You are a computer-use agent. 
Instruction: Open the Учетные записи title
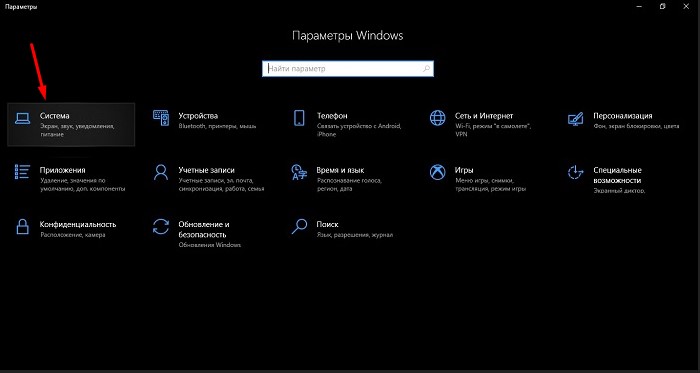[207, 170]
